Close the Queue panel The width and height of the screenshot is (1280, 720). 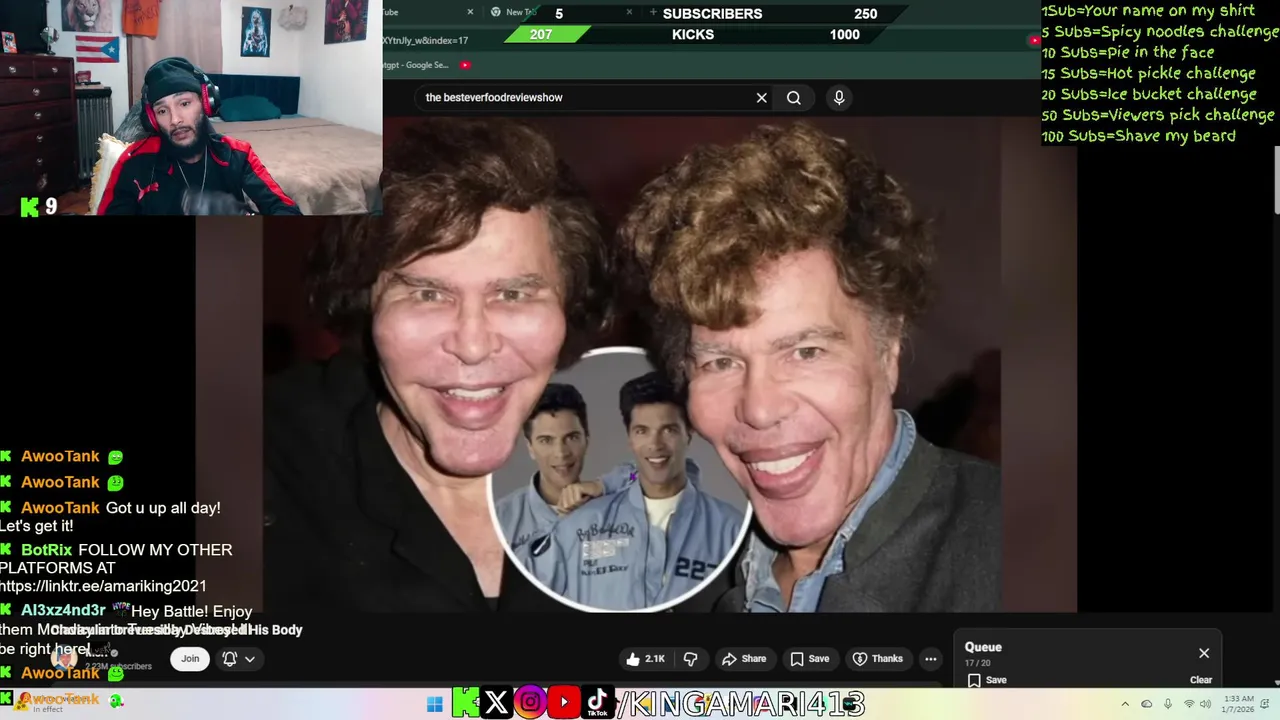1204,653
